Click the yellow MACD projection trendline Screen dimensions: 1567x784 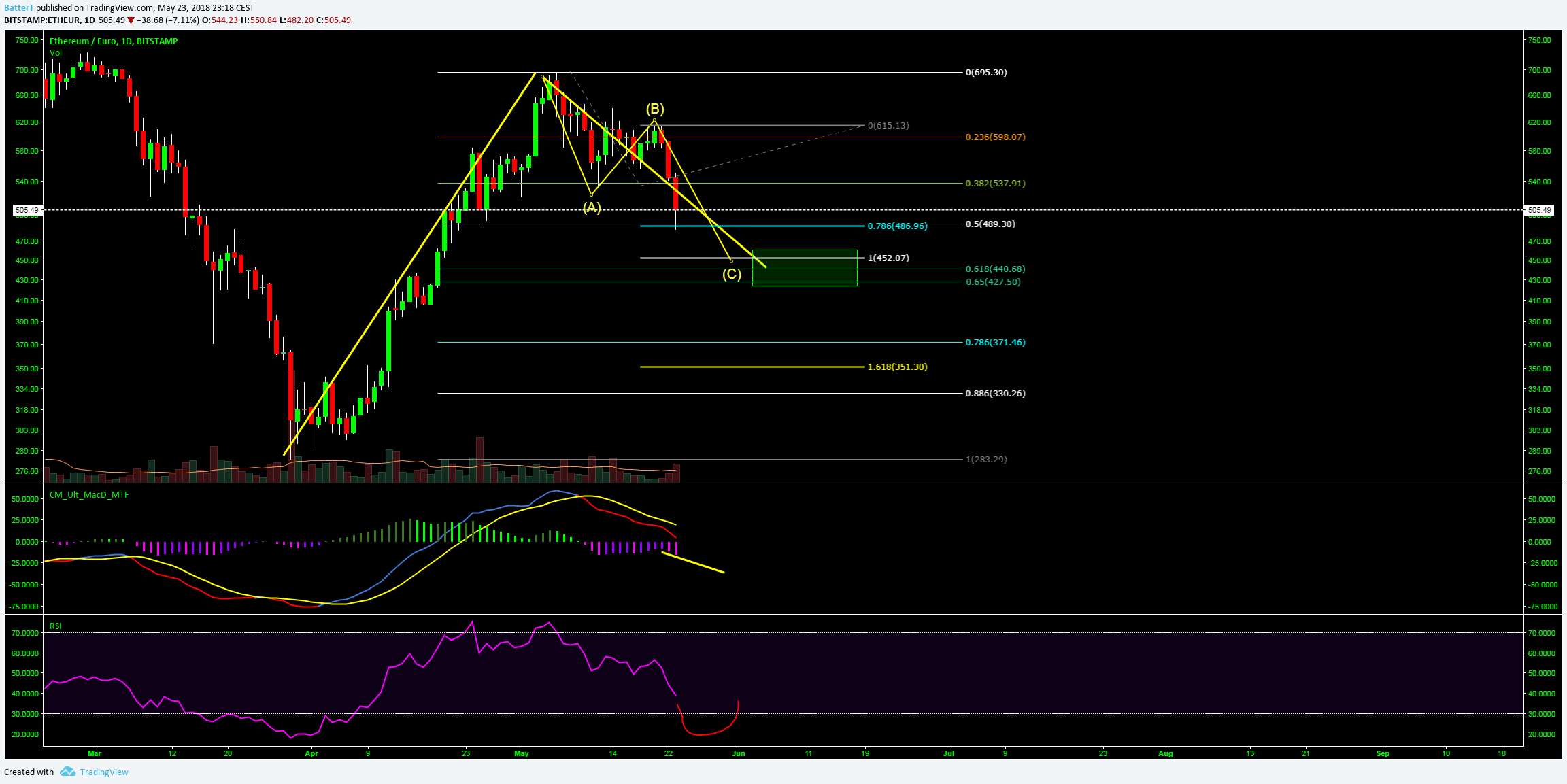pyautogui.click(x=693, y=563)
